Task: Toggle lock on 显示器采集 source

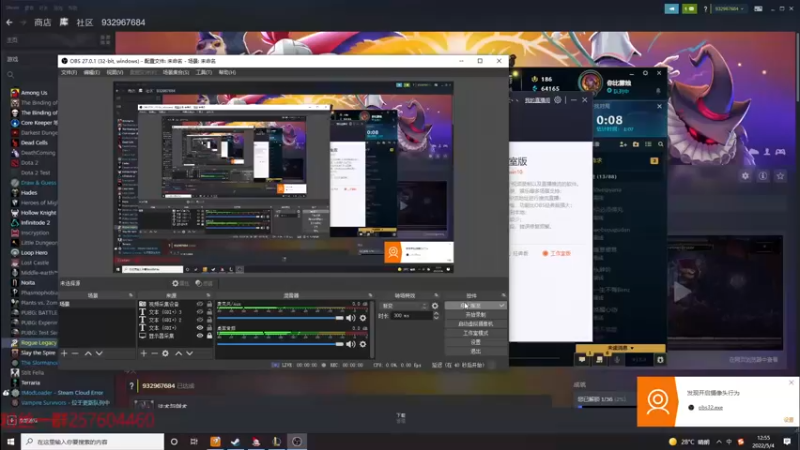Action: (209, 336)
